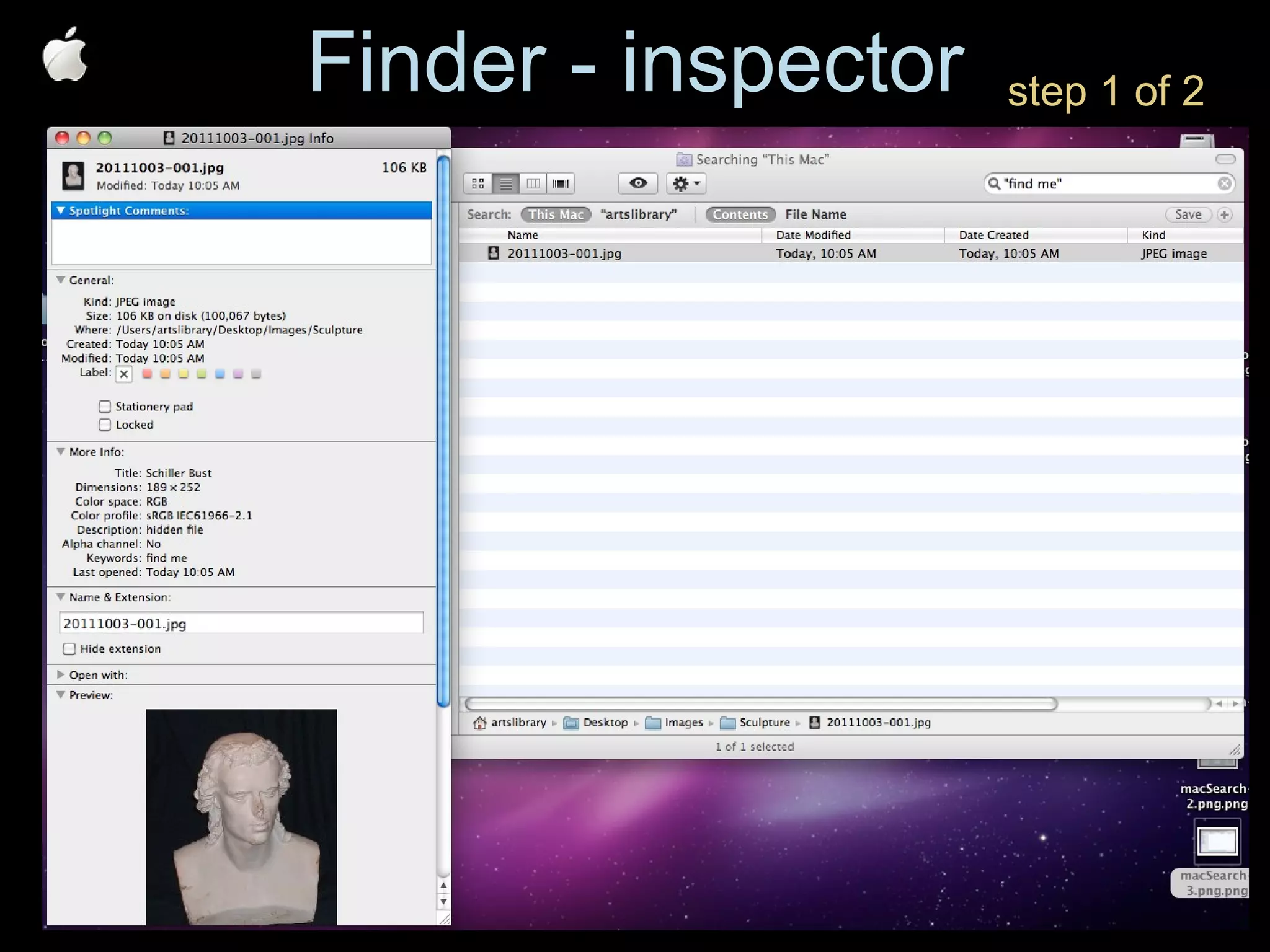
Task: Search by File Name
Action: [815, 214]
